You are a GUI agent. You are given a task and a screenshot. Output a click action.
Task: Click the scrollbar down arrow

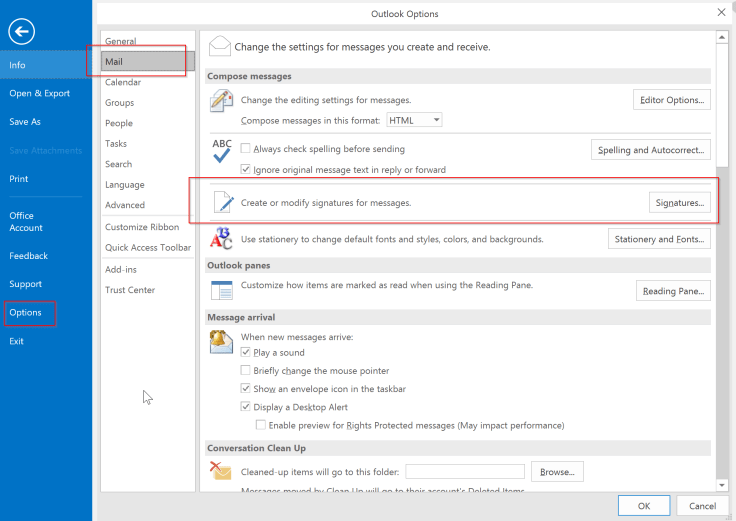click(720, 484)
